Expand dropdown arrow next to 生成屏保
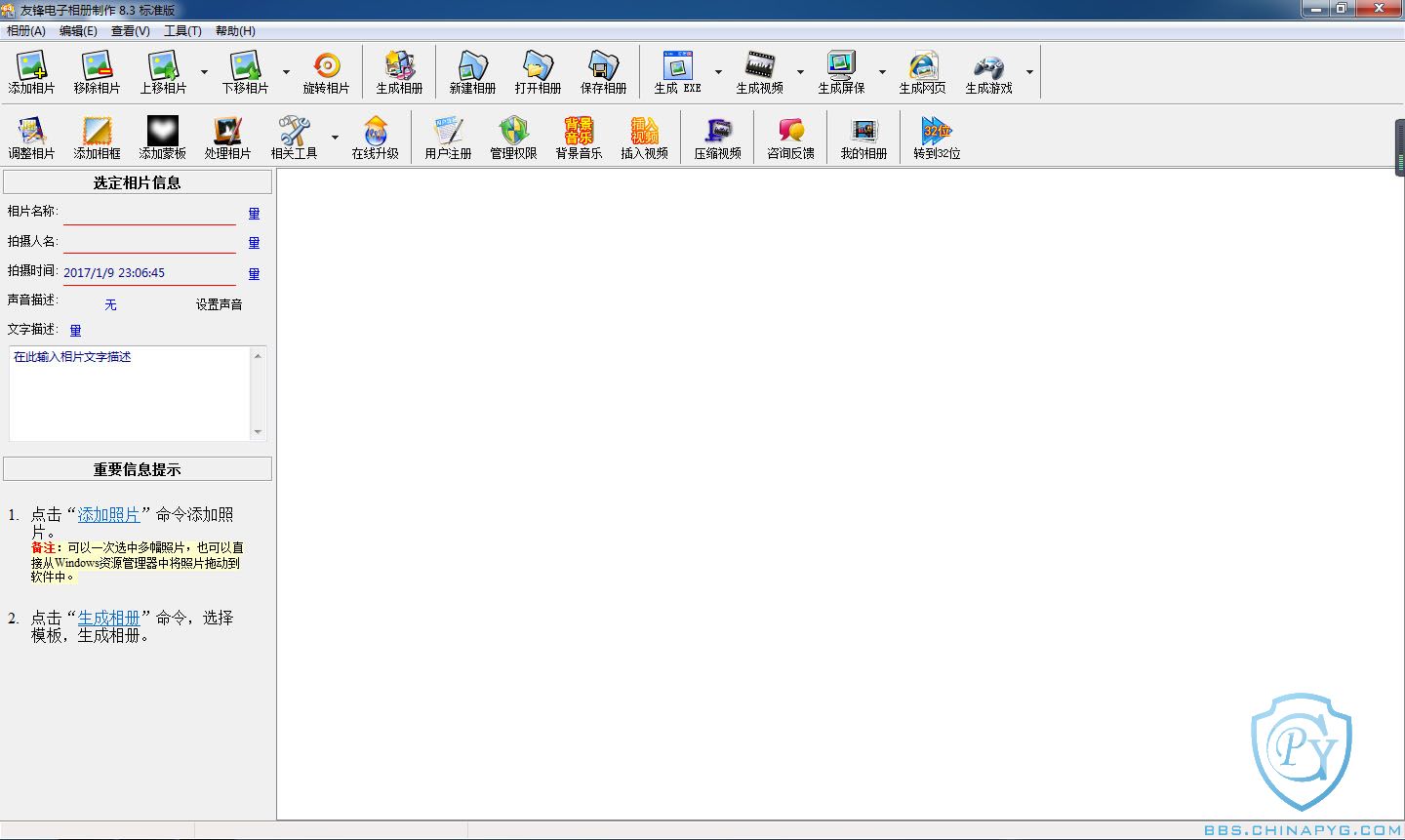Image resolution: width=1405 pixels, height=840 pixels. (882, 72)
